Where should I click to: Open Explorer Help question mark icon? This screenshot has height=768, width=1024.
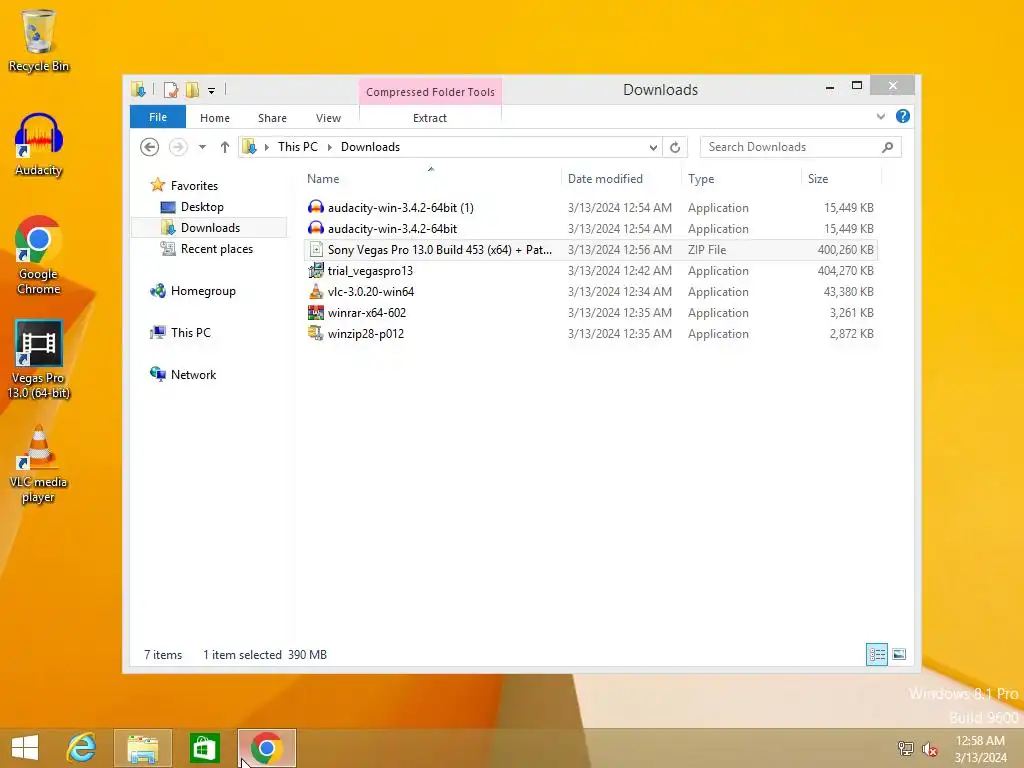point(903,116)
